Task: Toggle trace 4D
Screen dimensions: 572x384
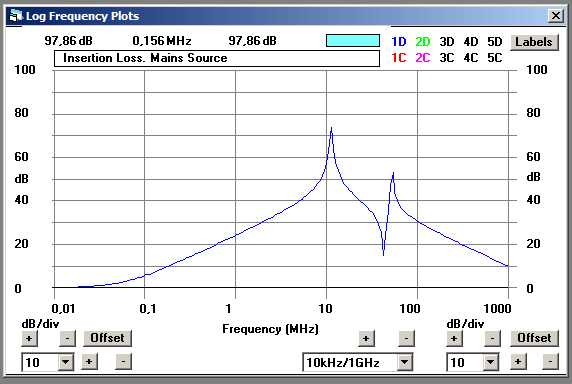Action: 471,42
